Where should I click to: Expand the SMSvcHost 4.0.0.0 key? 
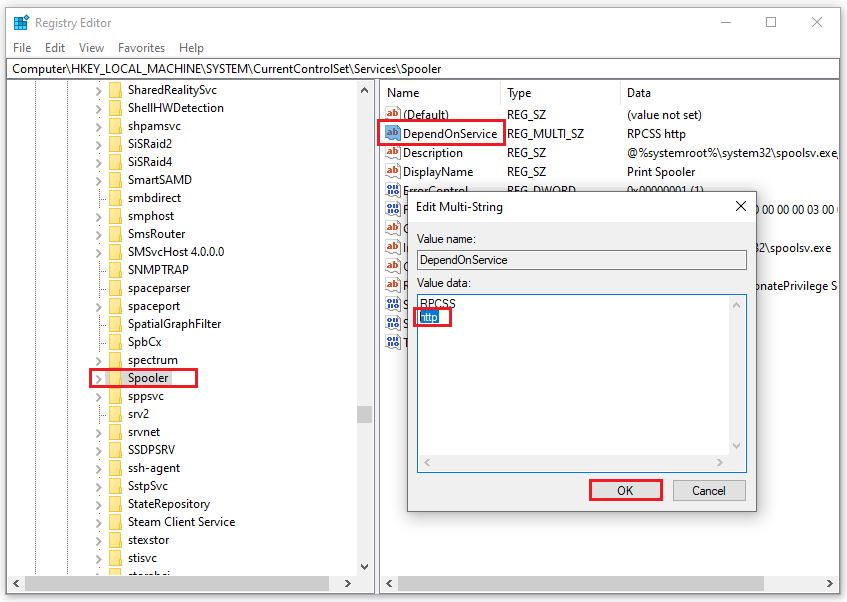click(x=98, y=252)
